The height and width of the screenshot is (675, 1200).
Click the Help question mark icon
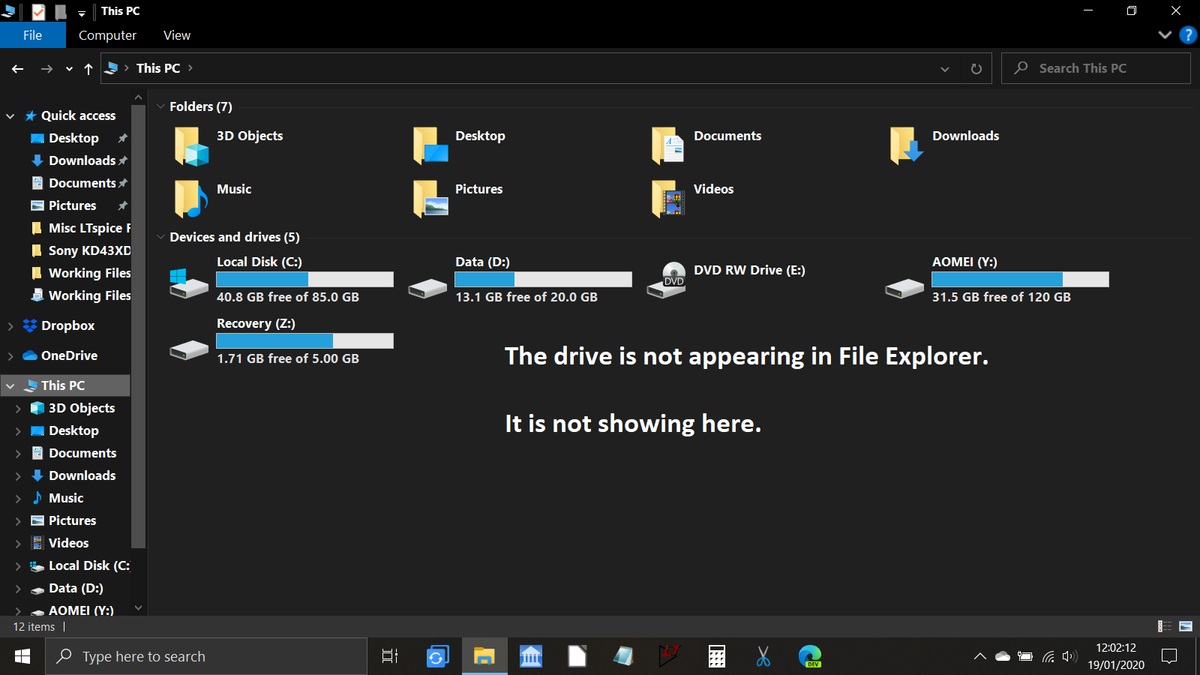pyautogui.click(x=1188, y=35)
